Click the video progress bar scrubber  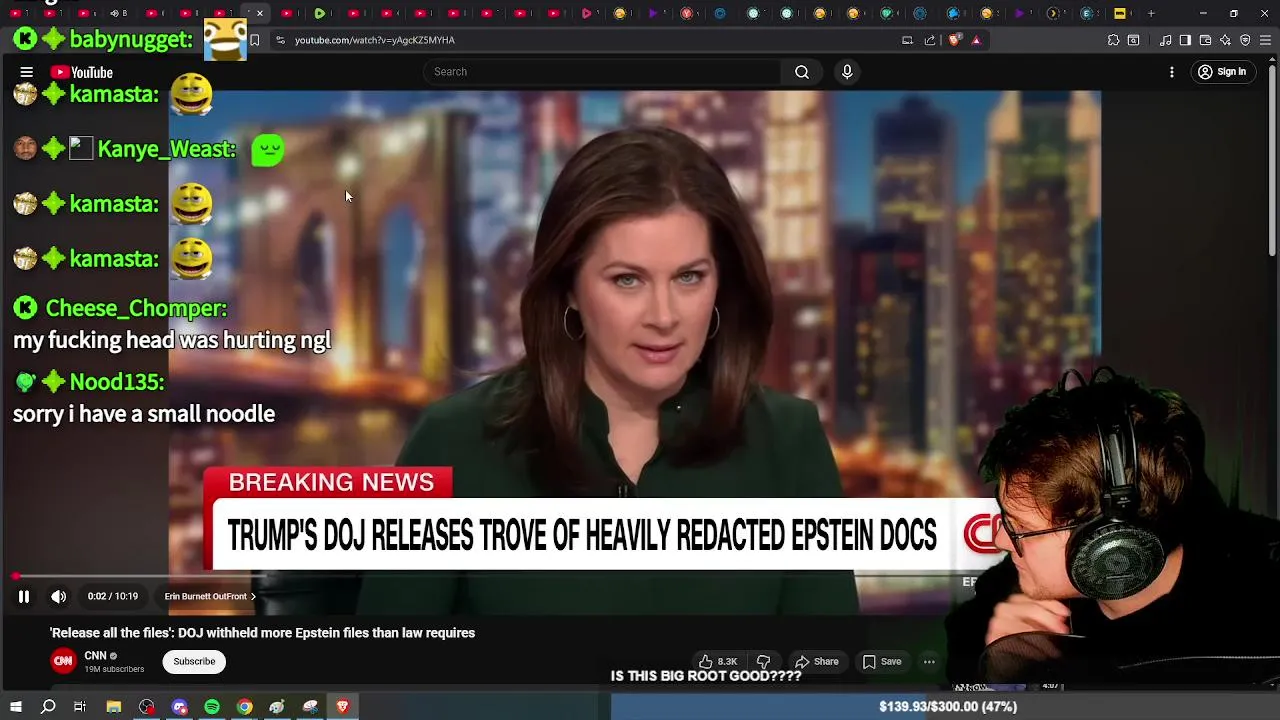15,577
